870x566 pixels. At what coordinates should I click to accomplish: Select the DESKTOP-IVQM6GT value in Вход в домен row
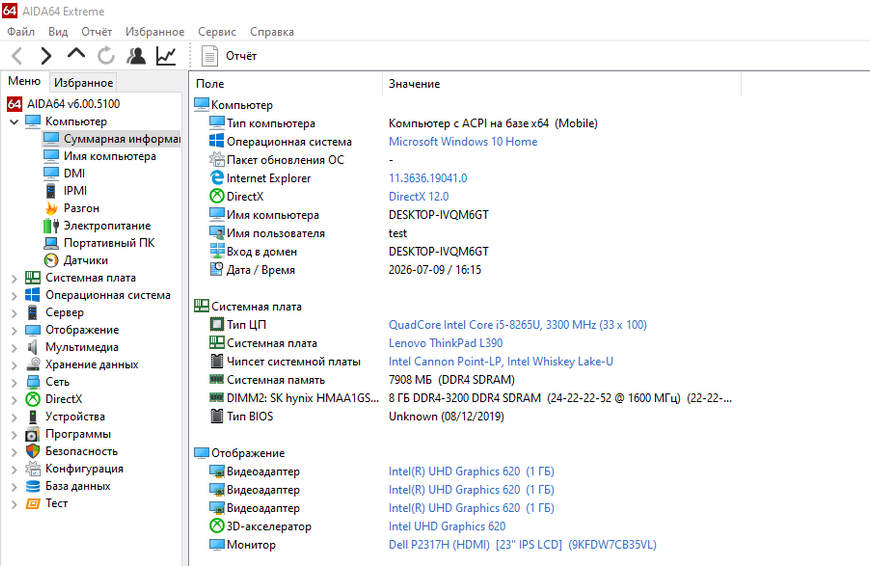[x=438, y=251]
